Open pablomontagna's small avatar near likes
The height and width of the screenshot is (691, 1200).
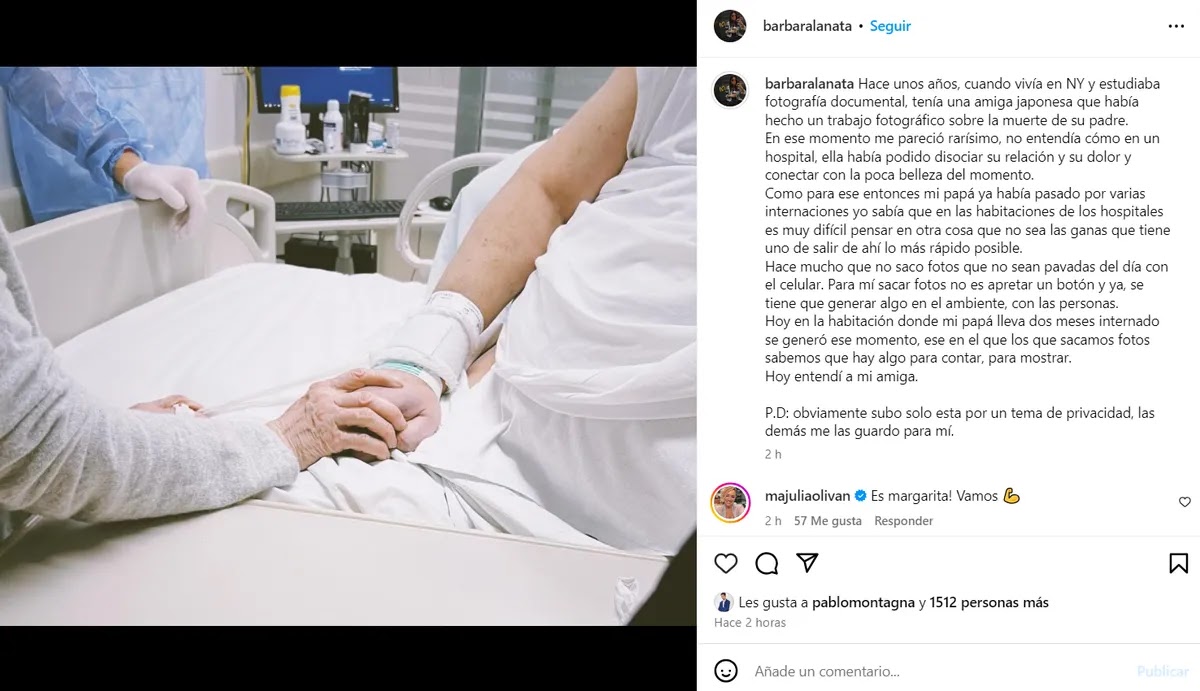coord(723,602)
